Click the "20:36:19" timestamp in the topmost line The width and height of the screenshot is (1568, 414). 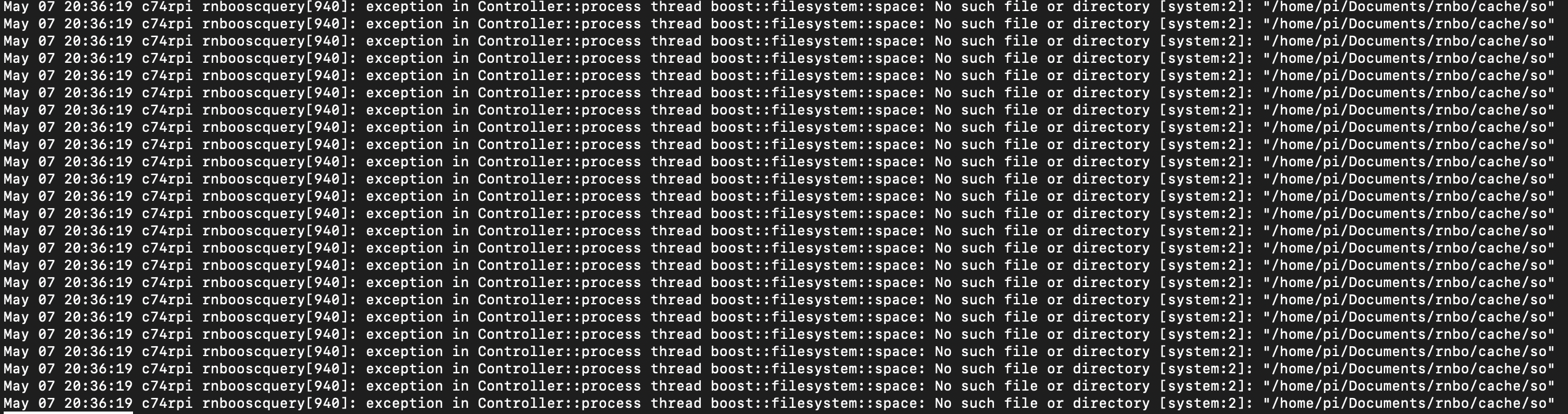coord(98,7)
